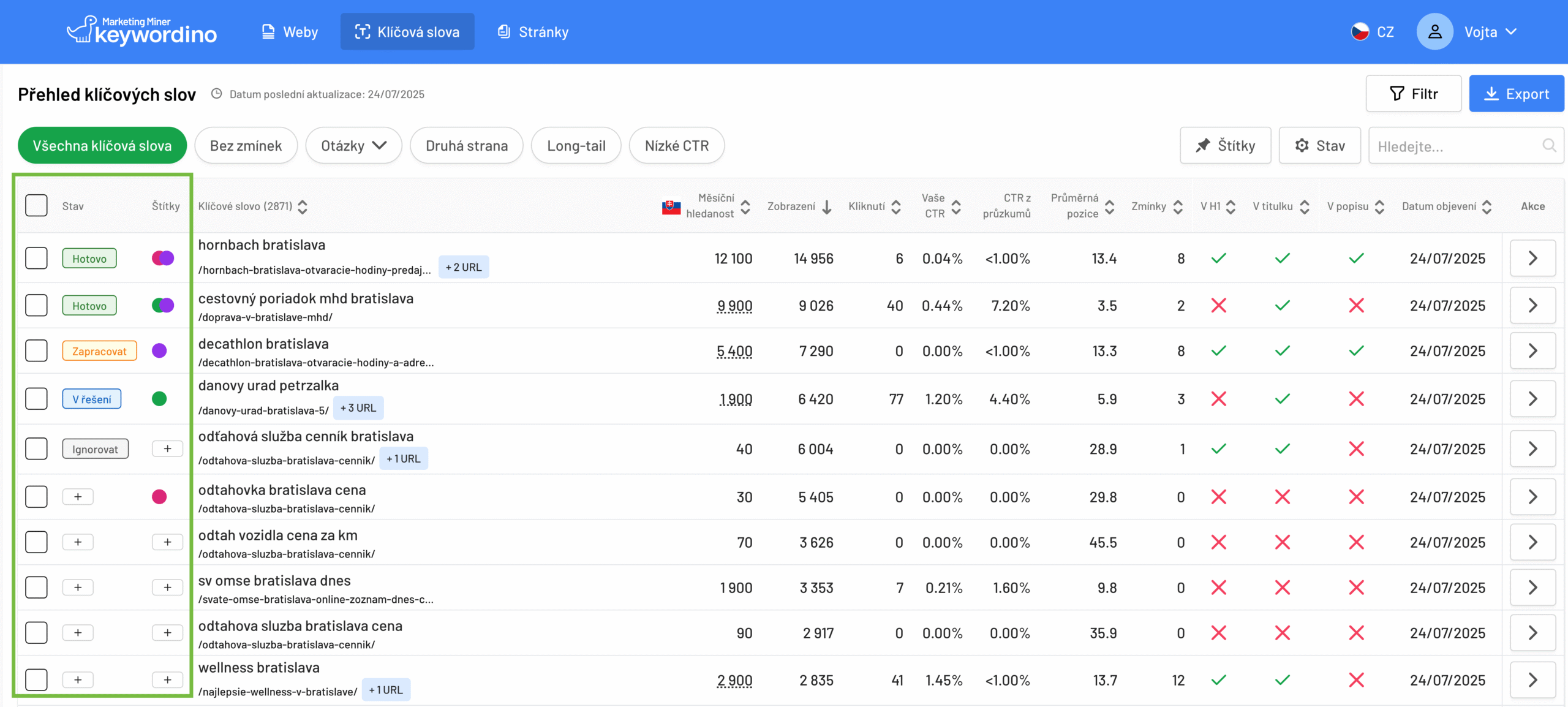This screenshot has height=707, width=1568.
Task: Sort by V popisu column
Action: click(1379, 207)
